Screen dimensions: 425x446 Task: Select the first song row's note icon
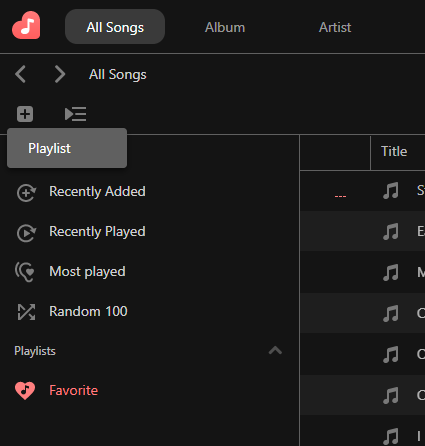(x=391, y=191)
